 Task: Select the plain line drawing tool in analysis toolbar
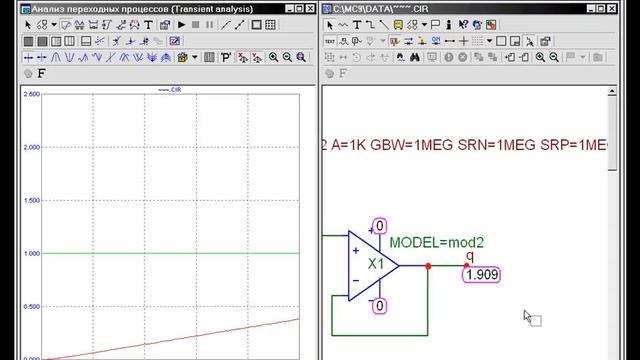coord(225,25)
